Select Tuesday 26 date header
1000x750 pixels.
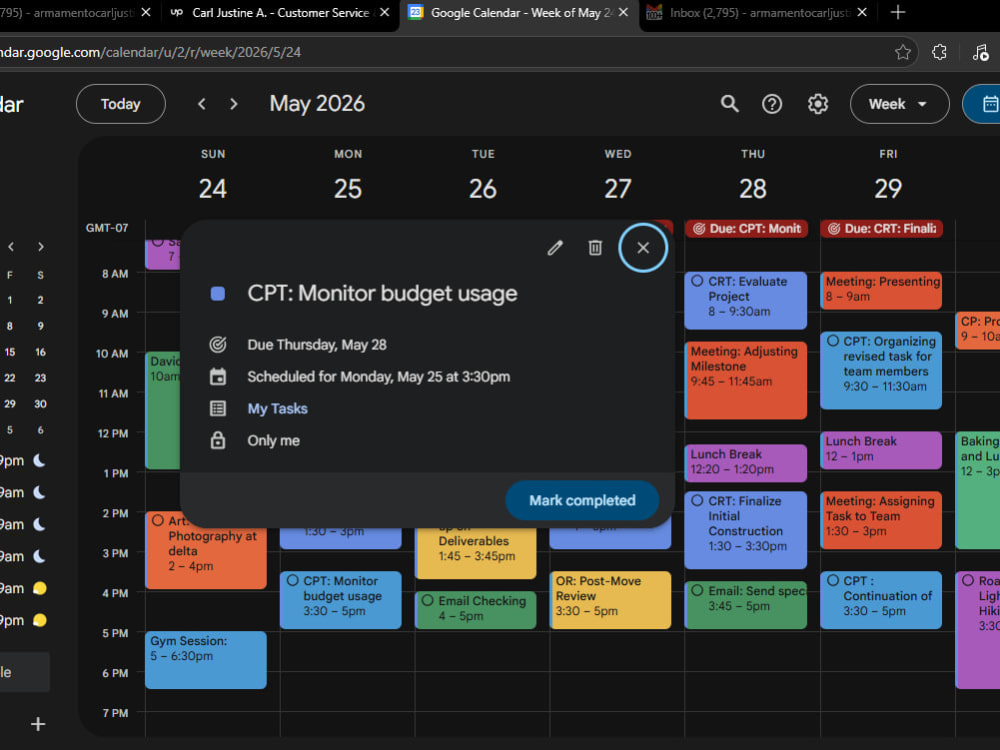(x=483, y=188)
